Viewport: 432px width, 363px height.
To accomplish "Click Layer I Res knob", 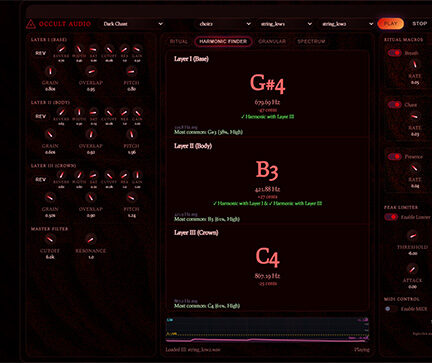I will [124, 49].
